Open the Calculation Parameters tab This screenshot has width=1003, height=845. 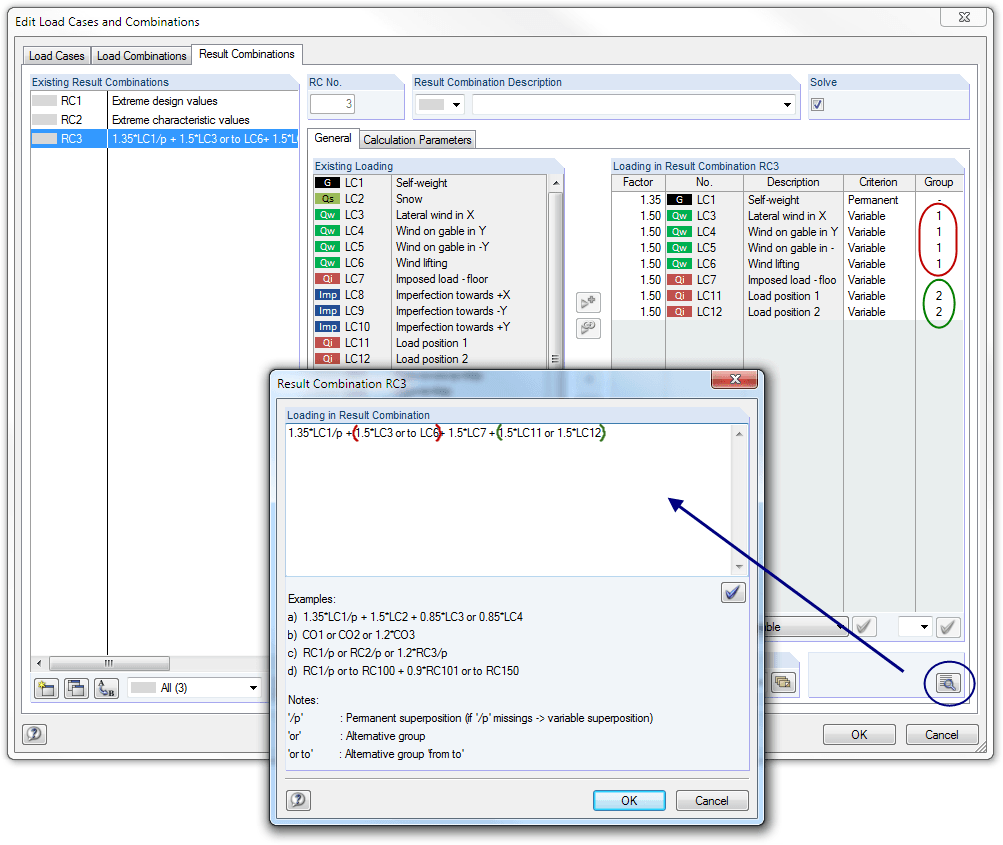416,139
